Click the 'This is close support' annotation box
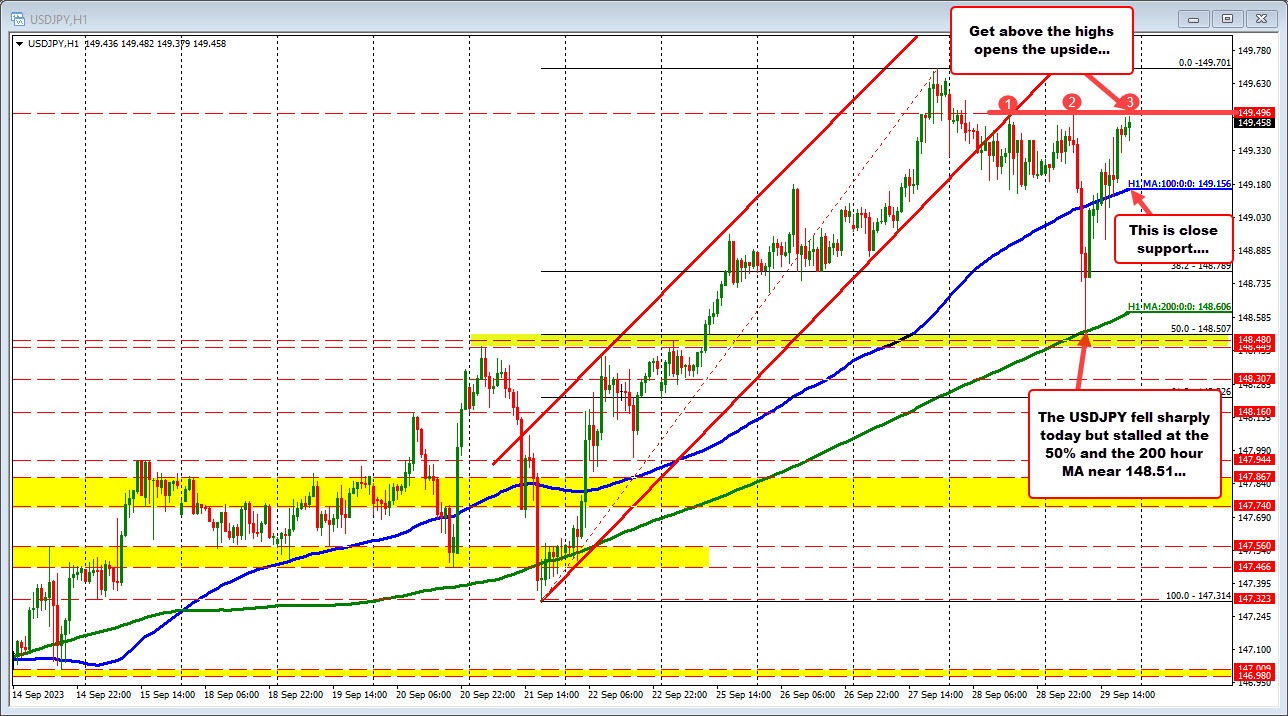This screenshot has height=716, width=1288. pos(1172,239)
